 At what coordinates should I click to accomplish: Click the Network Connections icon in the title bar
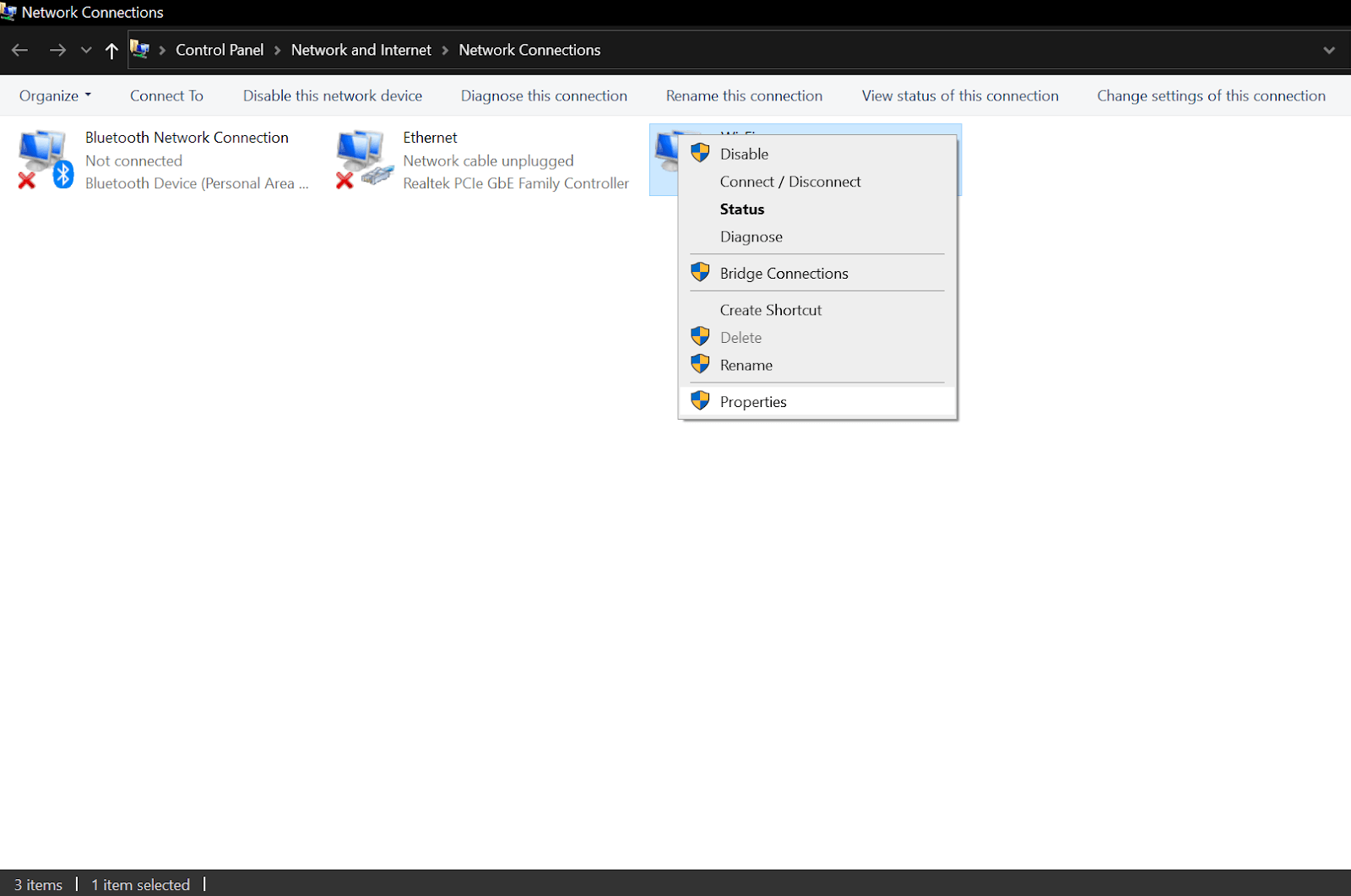(9, 12)
